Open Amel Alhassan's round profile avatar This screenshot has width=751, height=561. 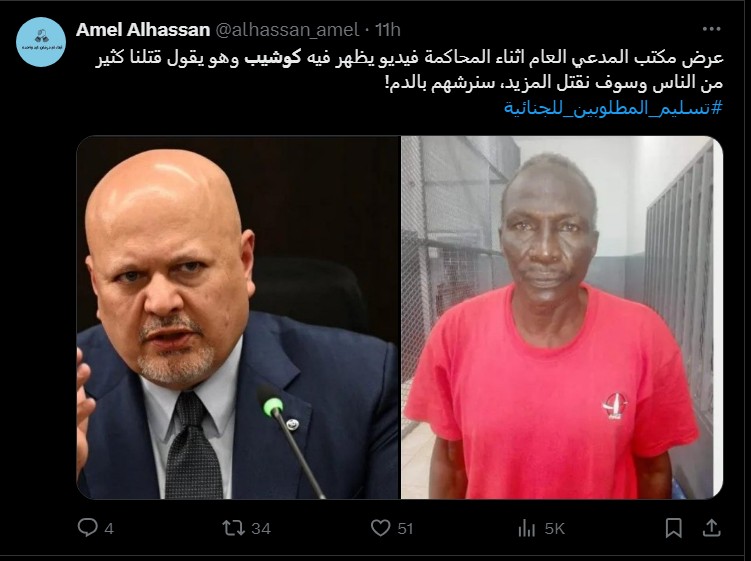click(41, 42)
